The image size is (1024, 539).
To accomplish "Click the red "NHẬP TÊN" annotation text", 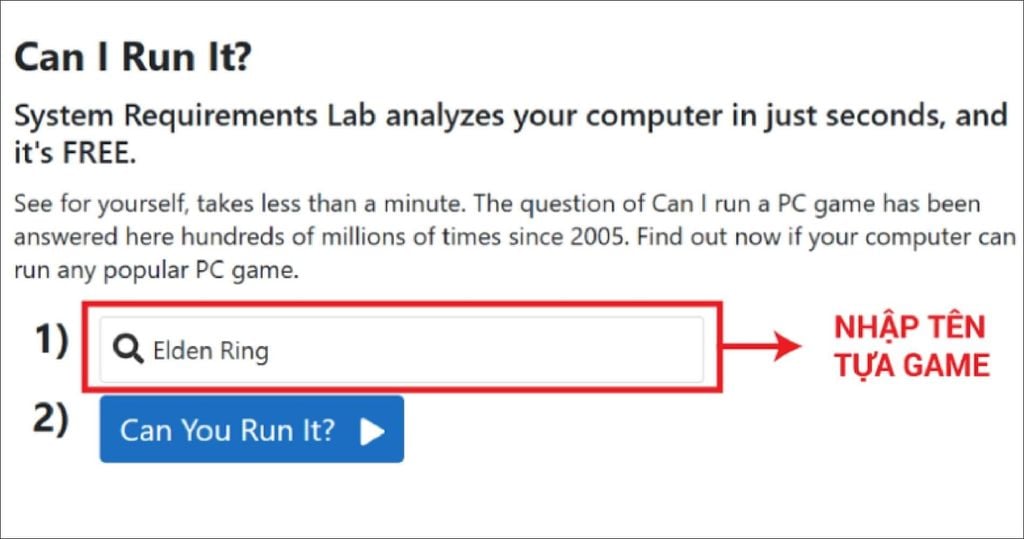I will 910,327.
